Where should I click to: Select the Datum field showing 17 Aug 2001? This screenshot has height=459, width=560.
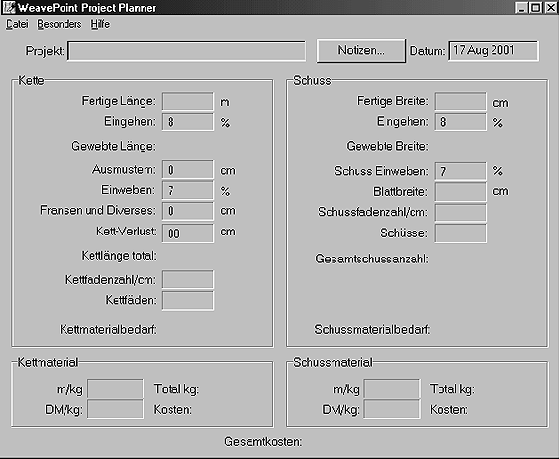[x=493, y=51]
